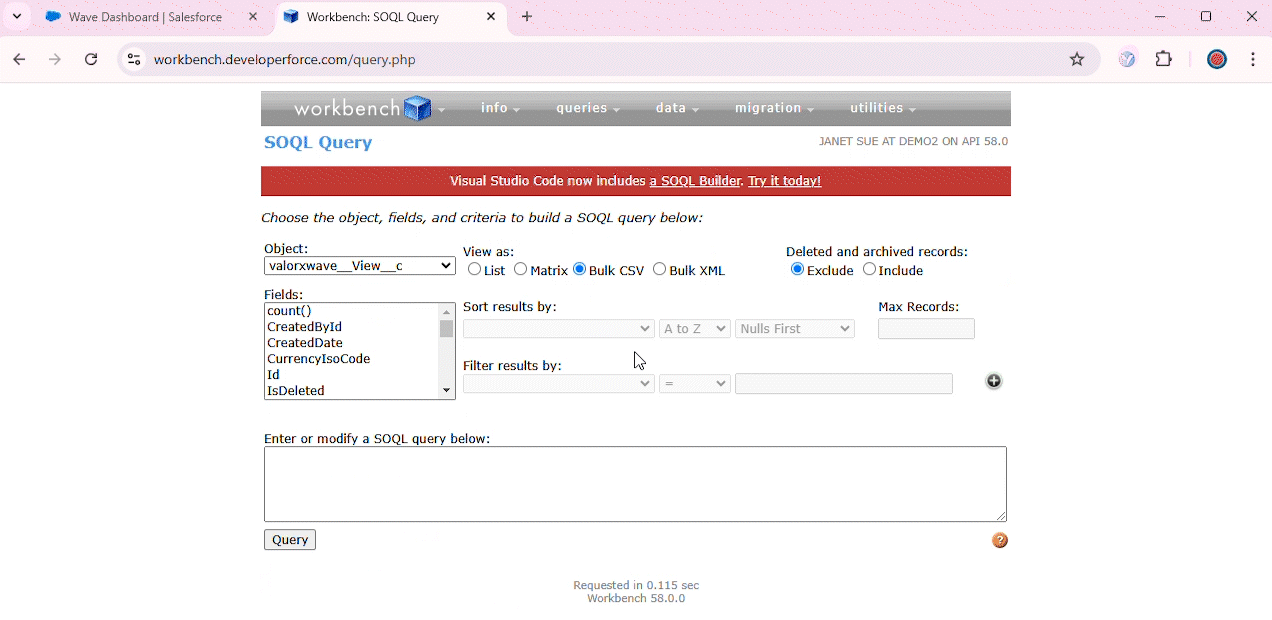Screen dimensions: 1272x620
Task: Choose Include deleted records
Action: tap(869, 269)
